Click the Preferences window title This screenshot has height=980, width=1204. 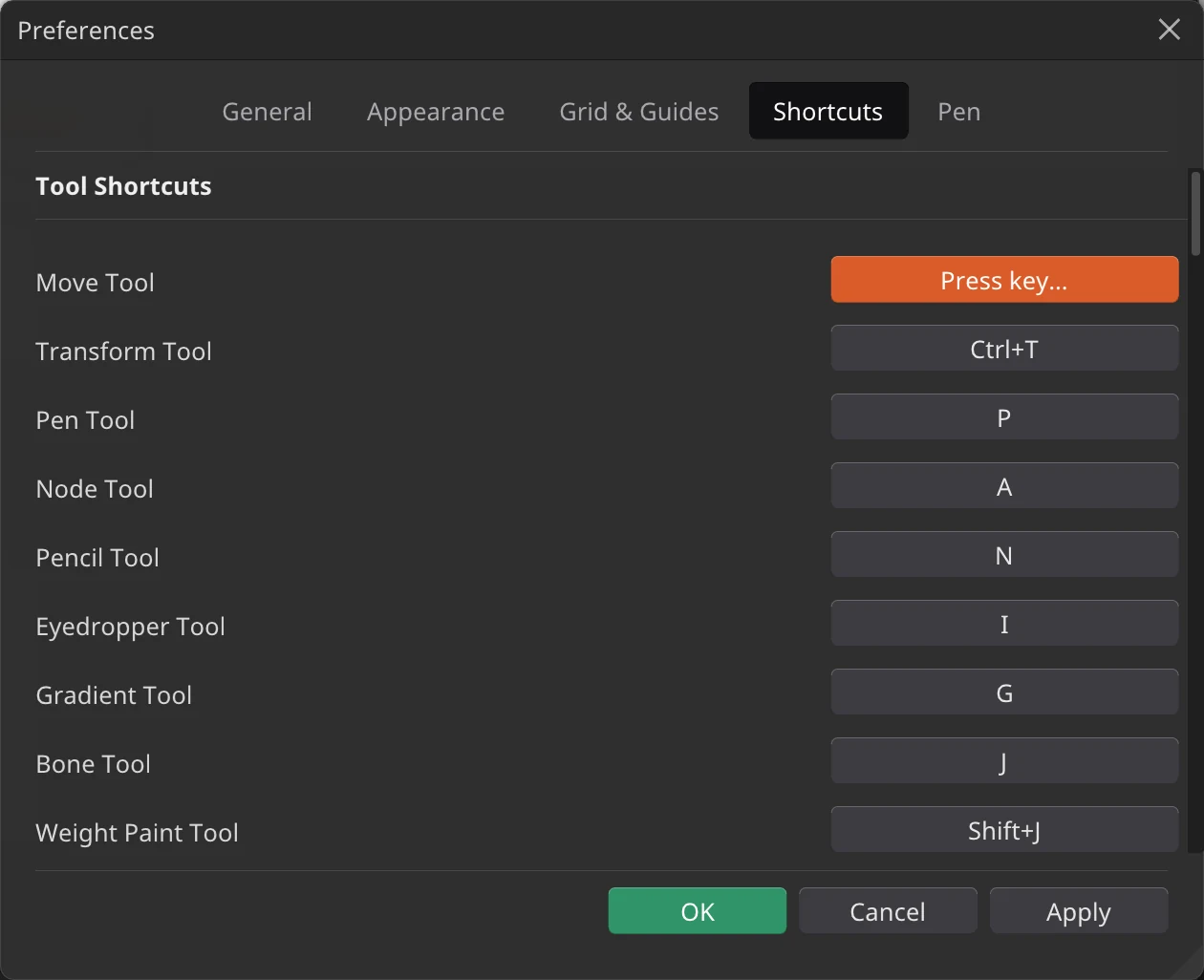click(86, 31)
